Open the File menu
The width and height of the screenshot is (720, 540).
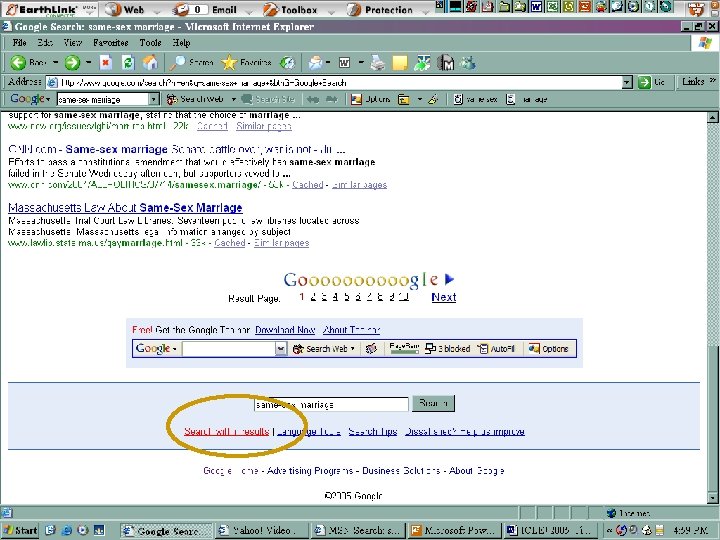19,43
